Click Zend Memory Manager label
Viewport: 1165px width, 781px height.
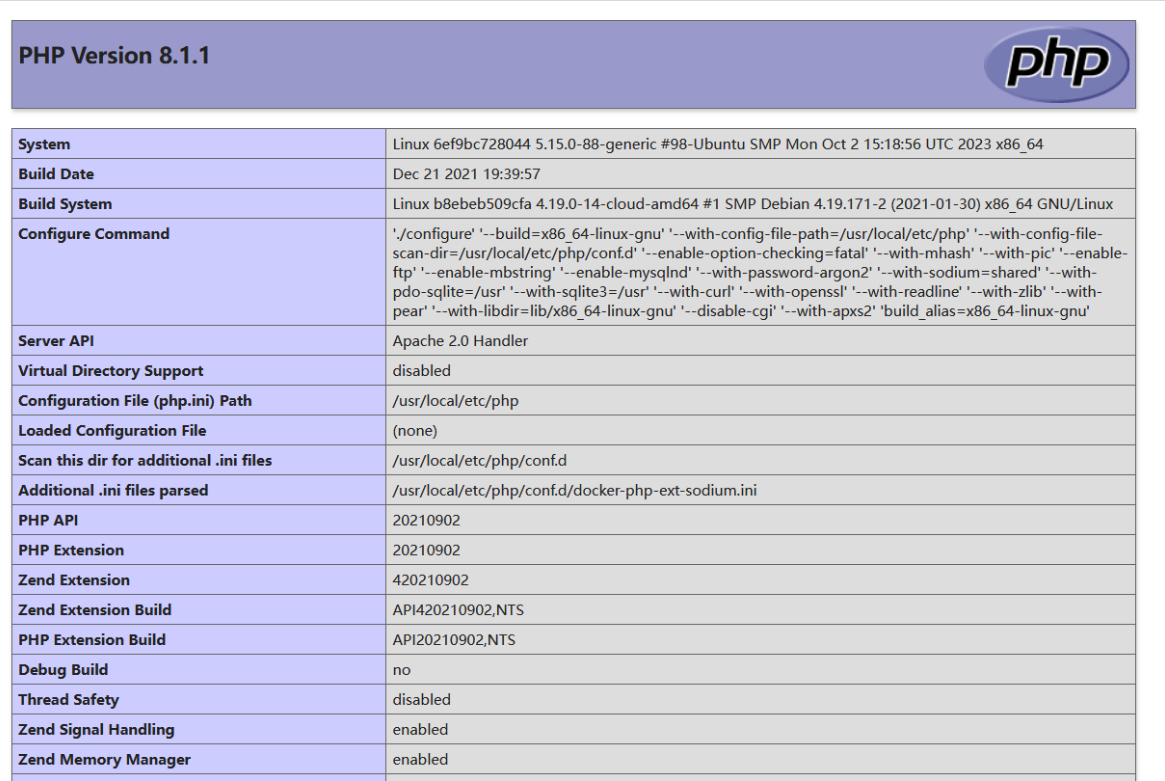[105, 759]
